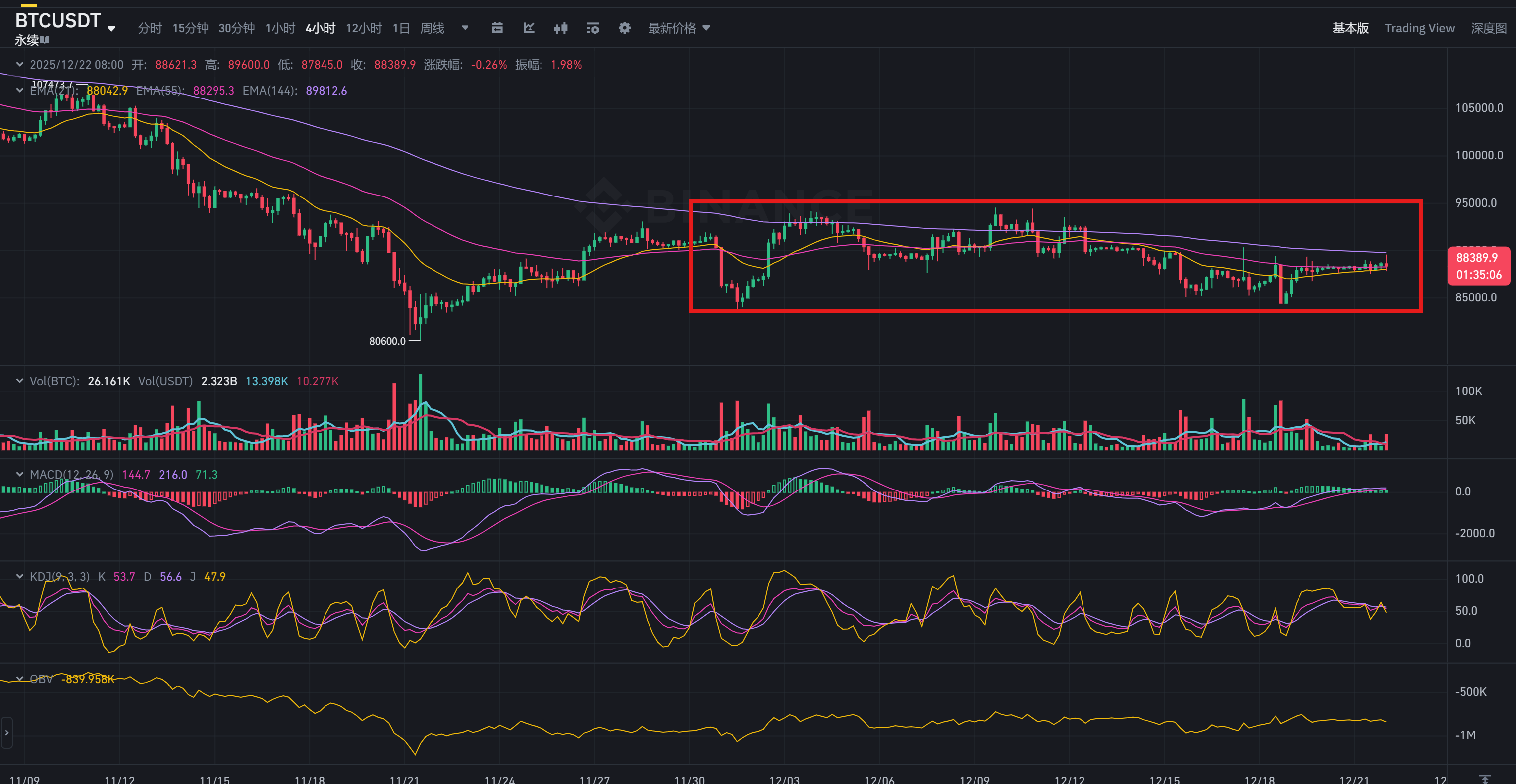Select the 1日 daily interval

(401, 28)
